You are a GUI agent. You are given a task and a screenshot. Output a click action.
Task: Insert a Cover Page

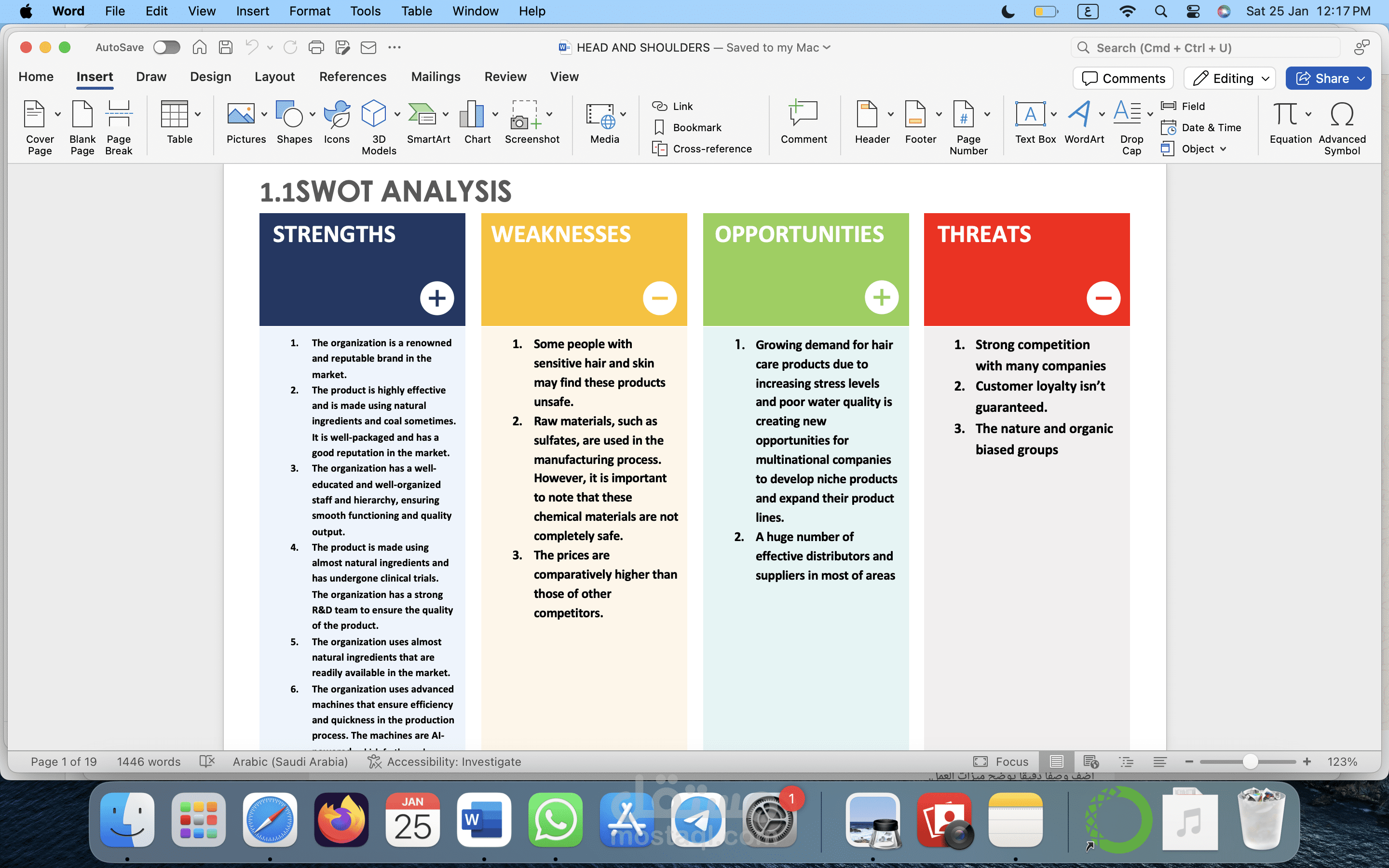39,127
